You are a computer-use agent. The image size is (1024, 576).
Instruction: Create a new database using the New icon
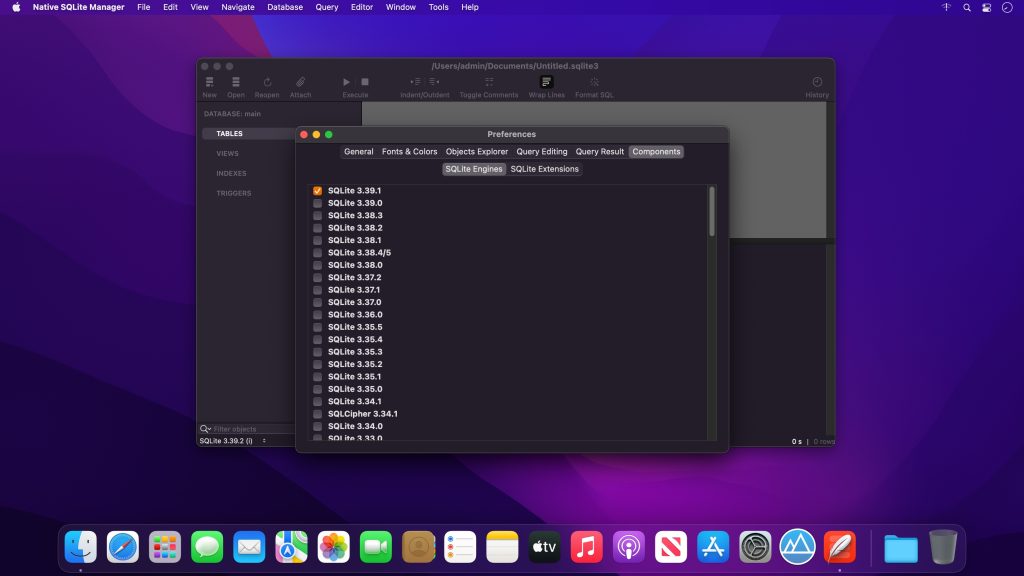coord(209,82)
